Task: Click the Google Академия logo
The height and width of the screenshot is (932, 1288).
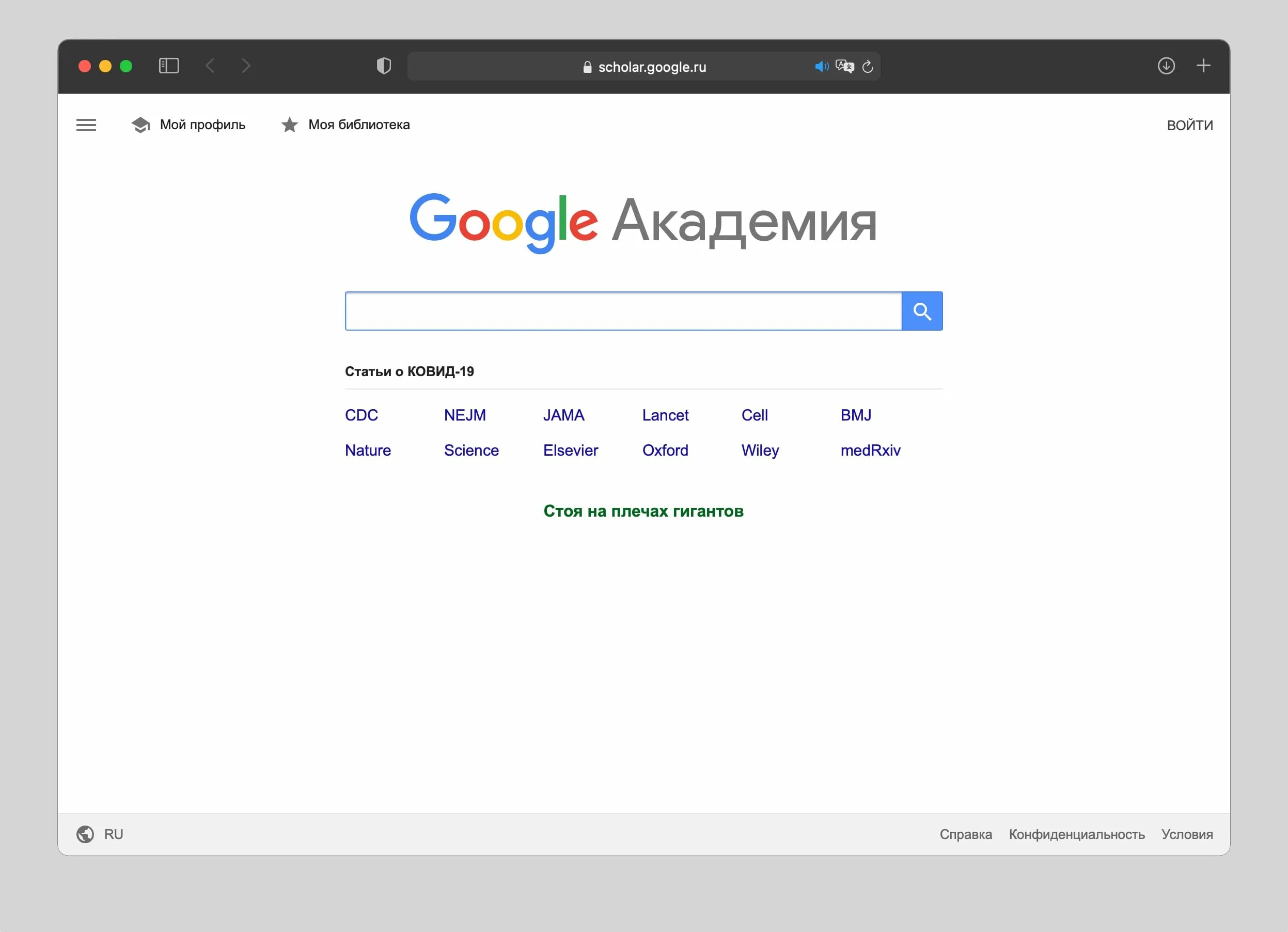Action: point(643,223)
